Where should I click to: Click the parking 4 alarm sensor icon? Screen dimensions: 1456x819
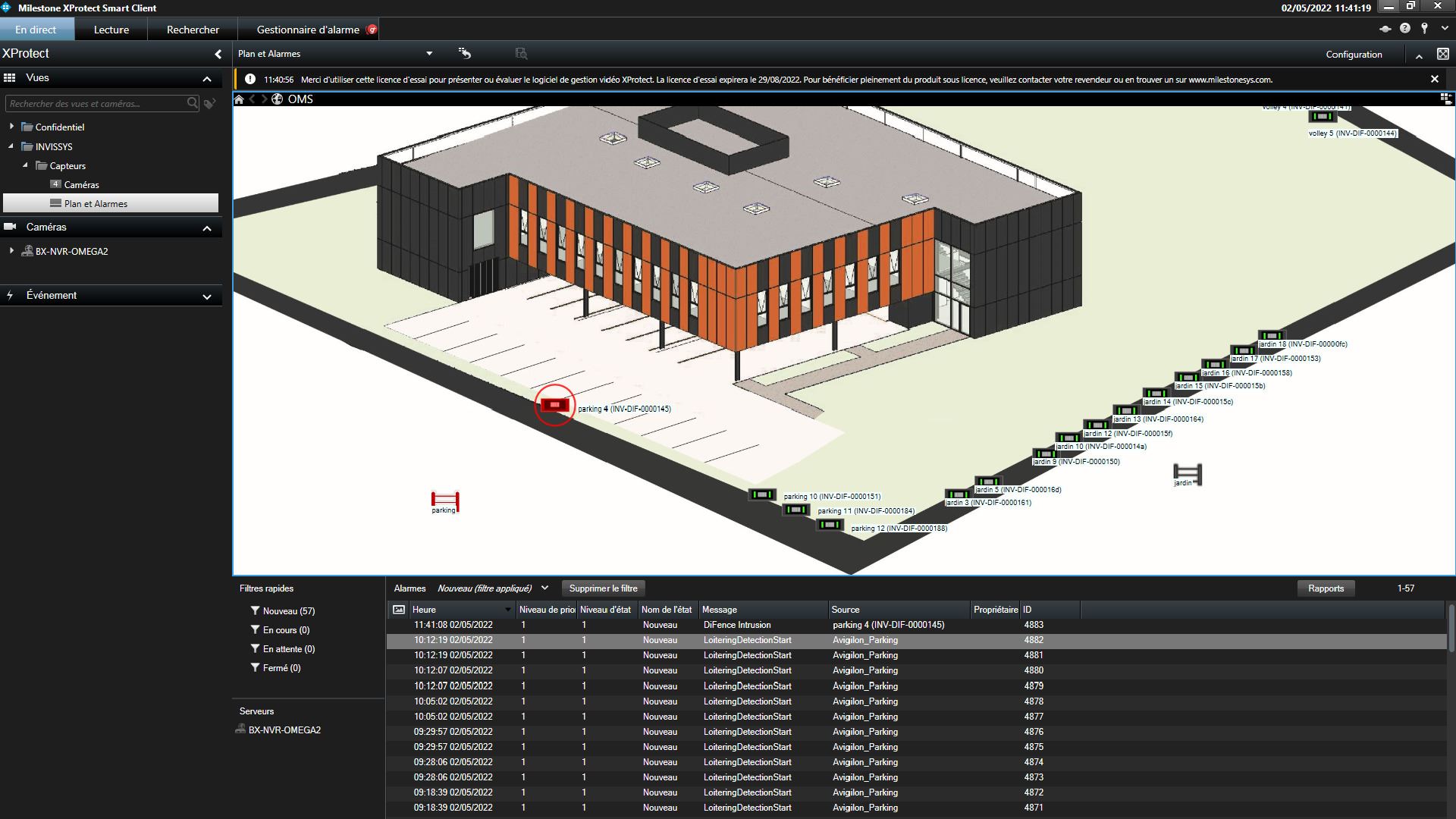pyautogui.click(x=555, y=406)
